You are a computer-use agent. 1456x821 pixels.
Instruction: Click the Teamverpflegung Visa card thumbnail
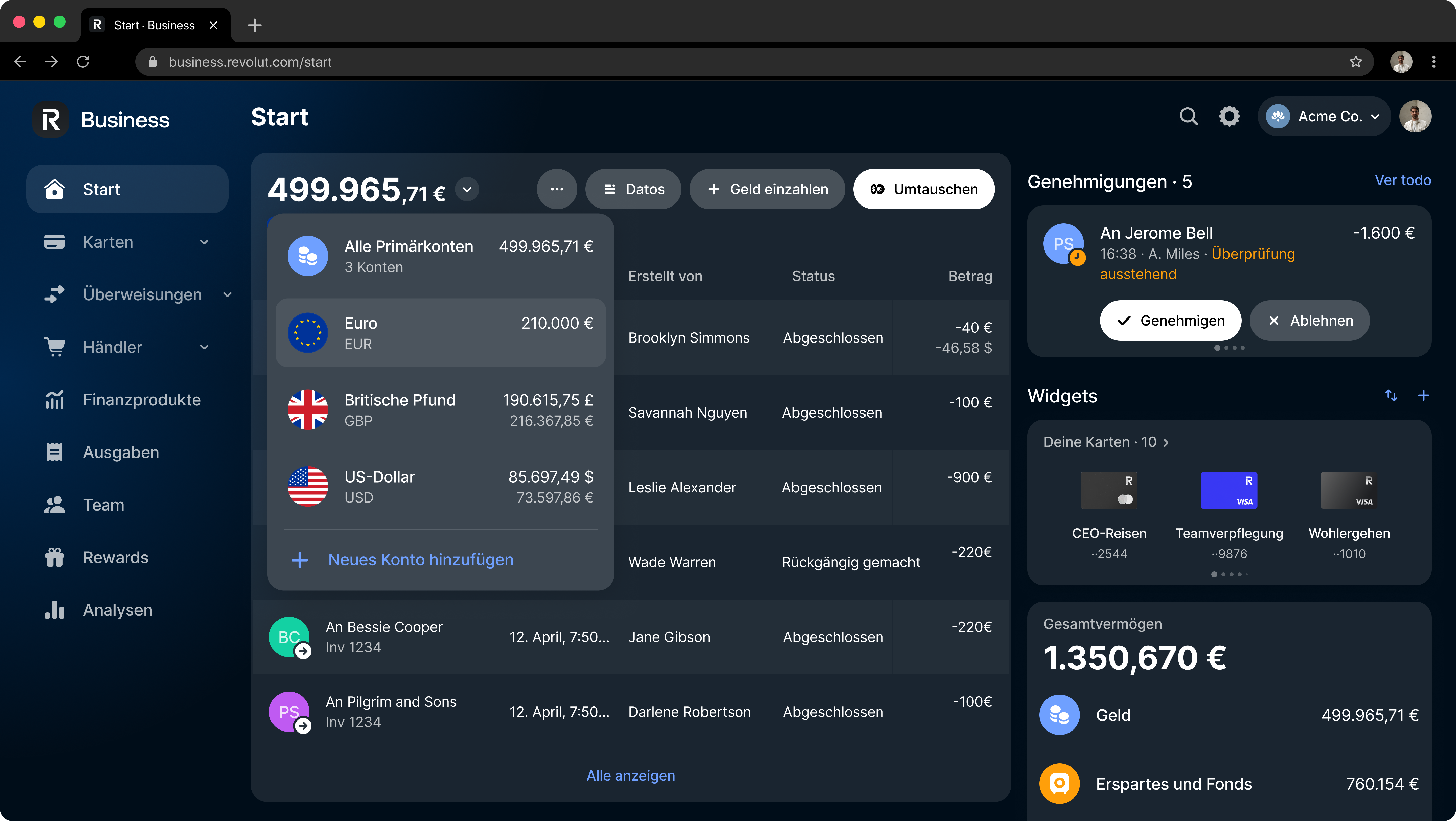(x=1229, y=490)
